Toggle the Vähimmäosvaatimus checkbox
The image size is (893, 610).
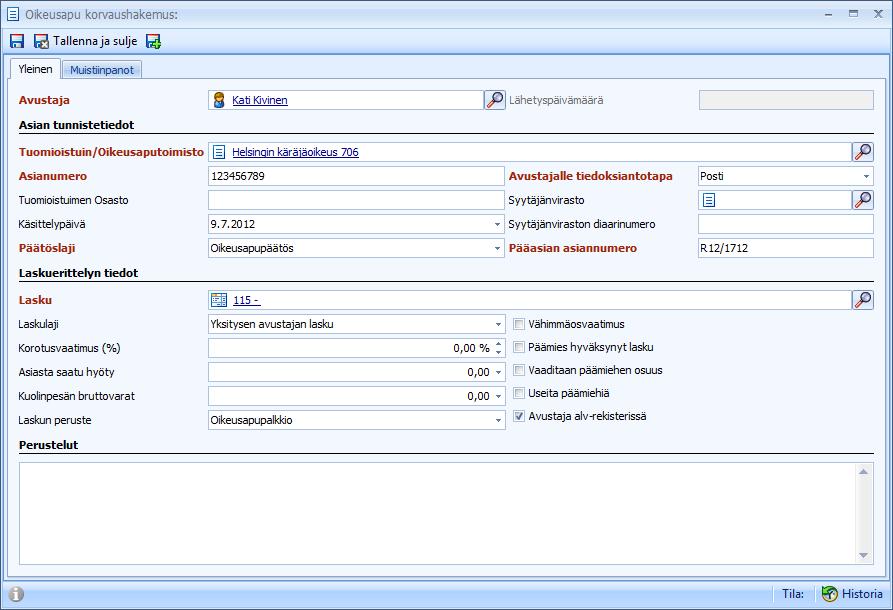[x=519, y=324]
